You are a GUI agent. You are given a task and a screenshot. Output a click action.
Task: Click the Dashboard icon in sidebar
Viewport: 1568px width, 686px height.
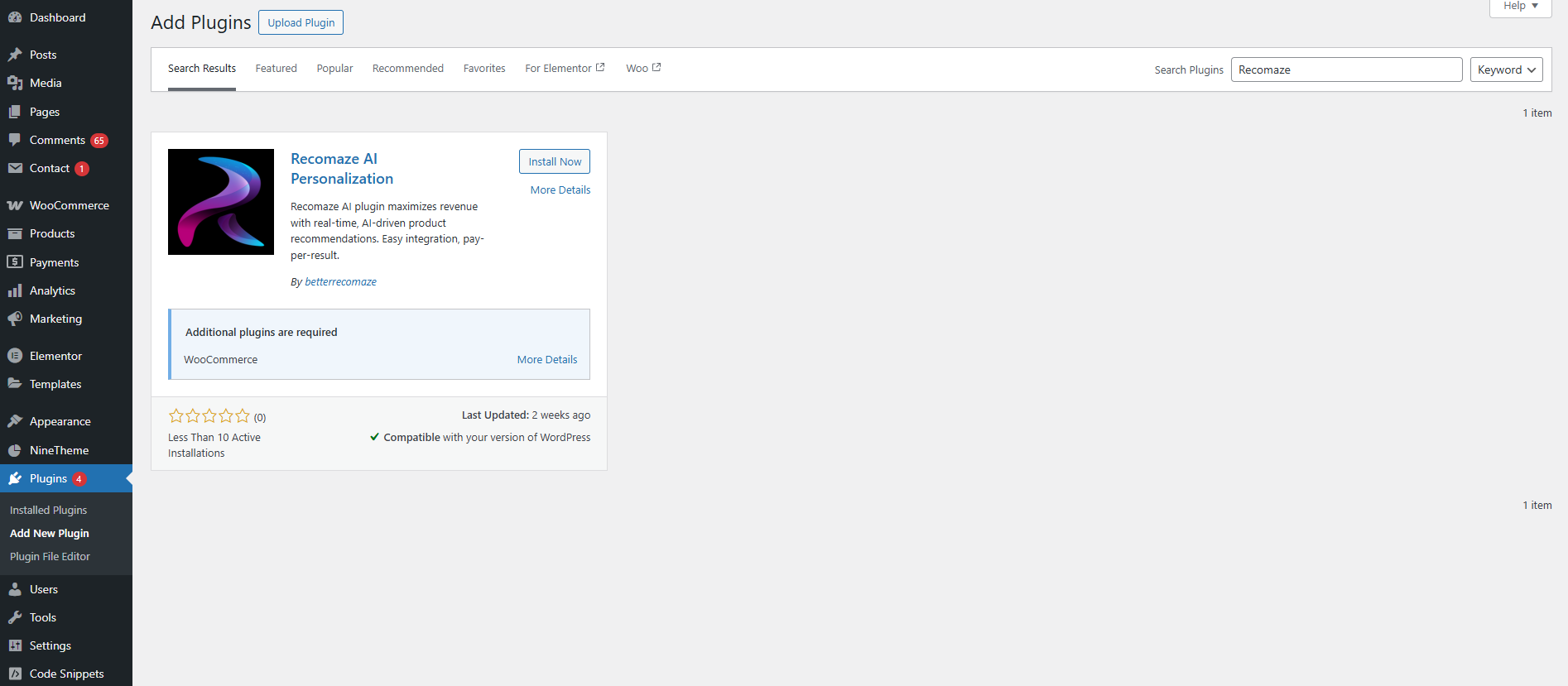point(15,17)
